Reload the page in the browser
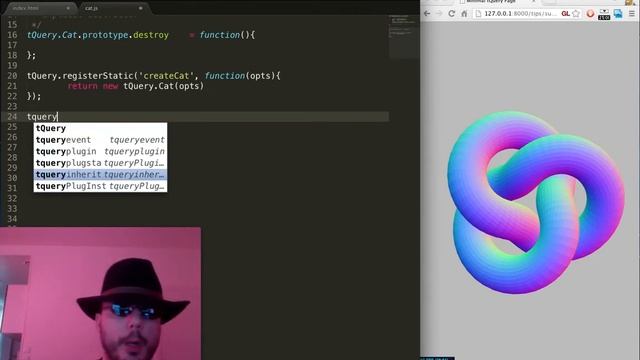This screenshot has width=640, height=360. (451, 13)
